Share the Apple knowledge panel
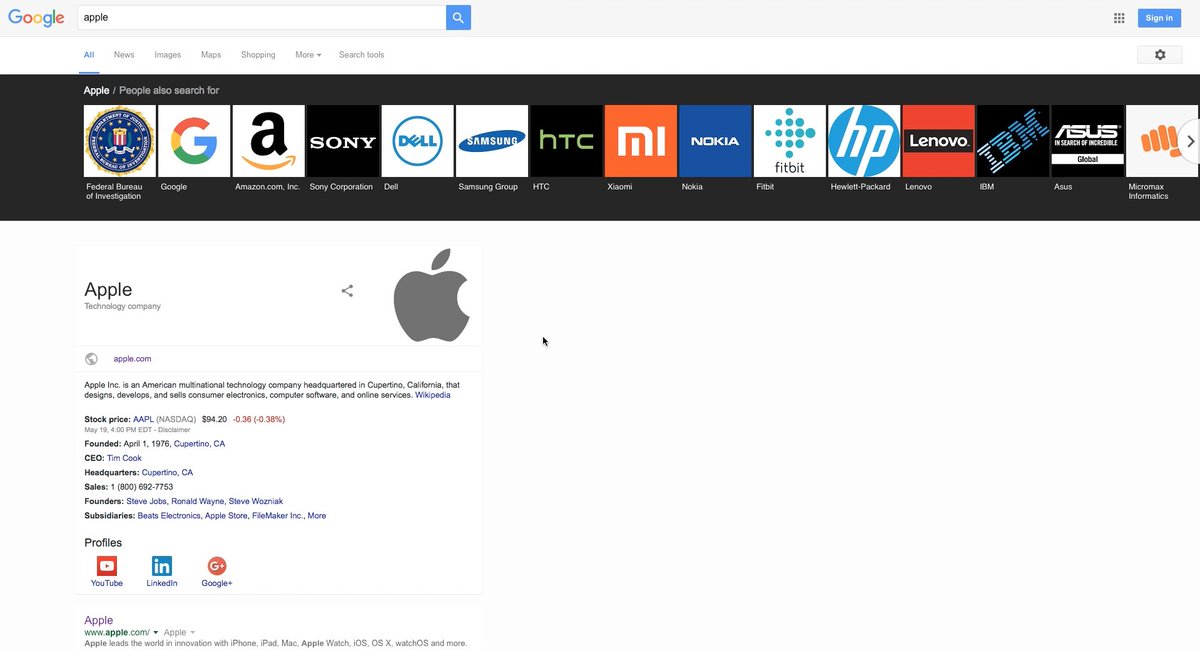Viewport: 1200px width, 651px height. tap(347, 291)
